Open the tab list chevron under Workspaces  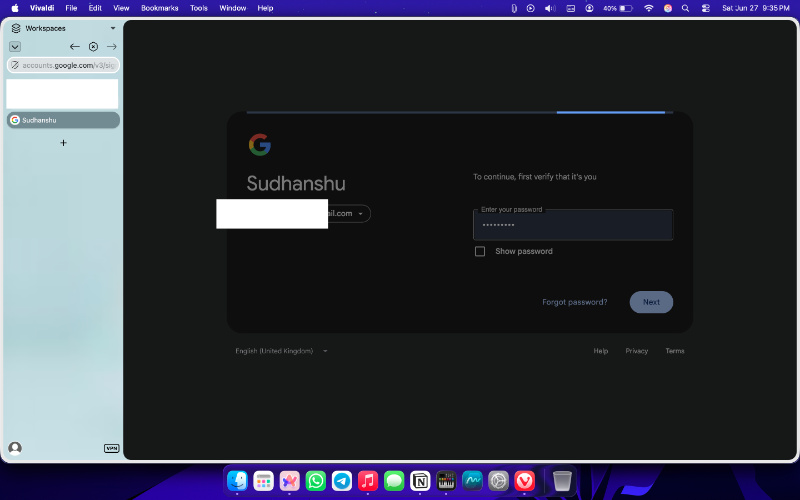click(15, 46)
